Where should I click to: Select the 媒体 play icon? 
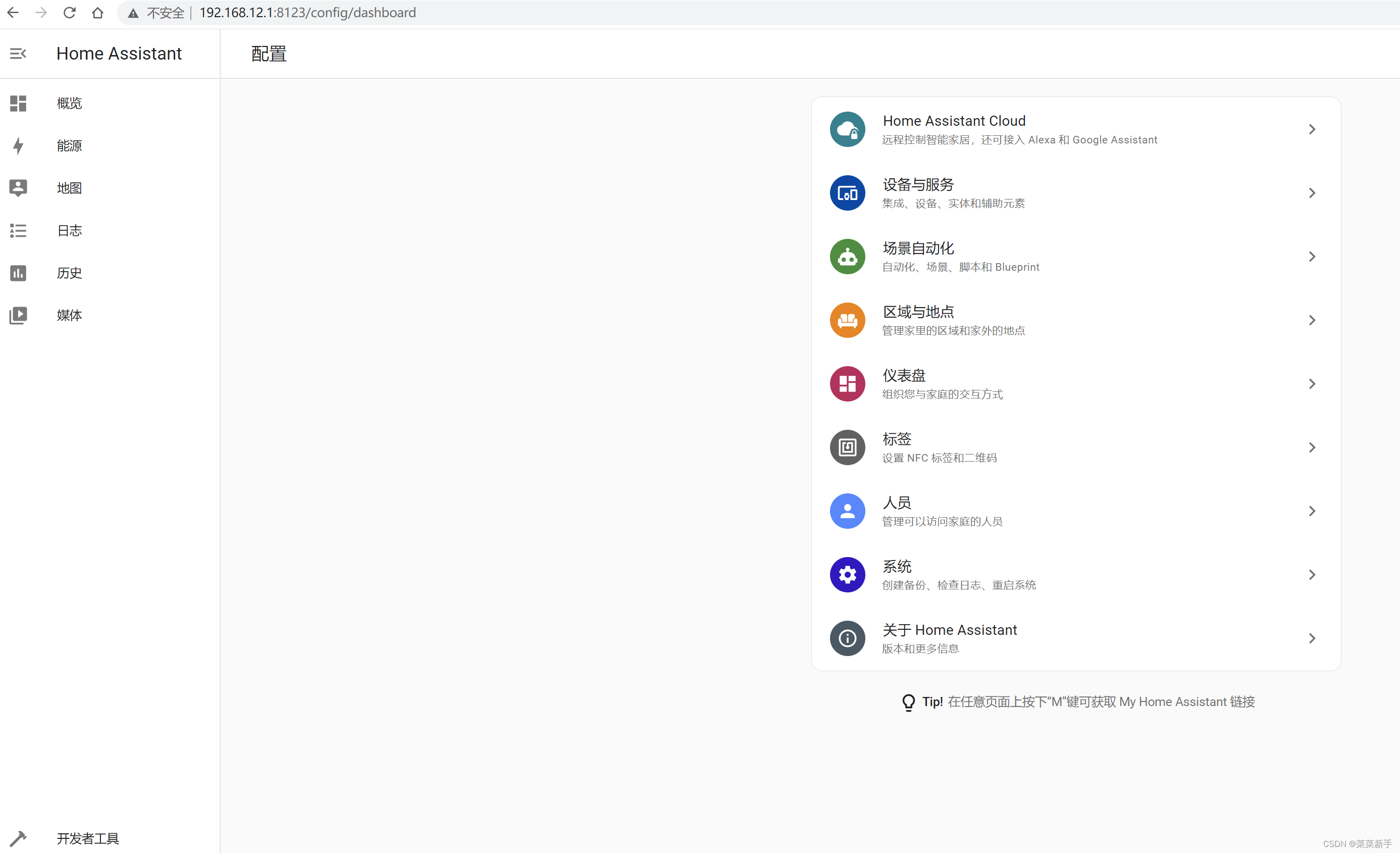point(18,316)
